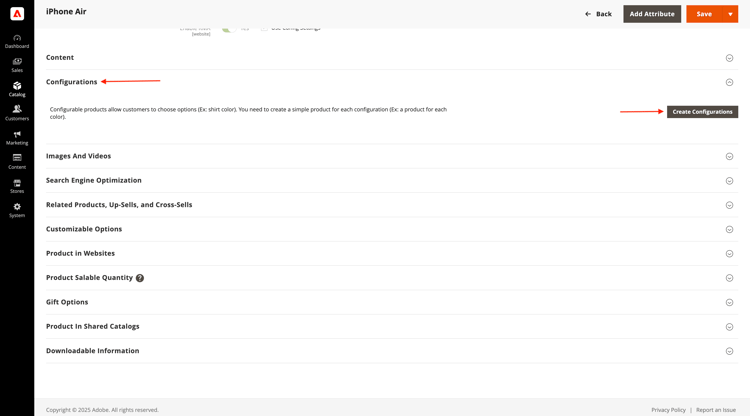Go back using the Back link
Viewport: 750px width, 416px height.
click(598, 14)
